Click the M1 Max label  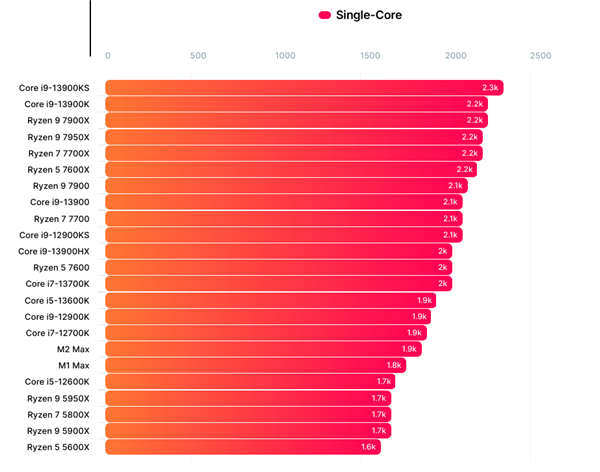pos(73,366)
